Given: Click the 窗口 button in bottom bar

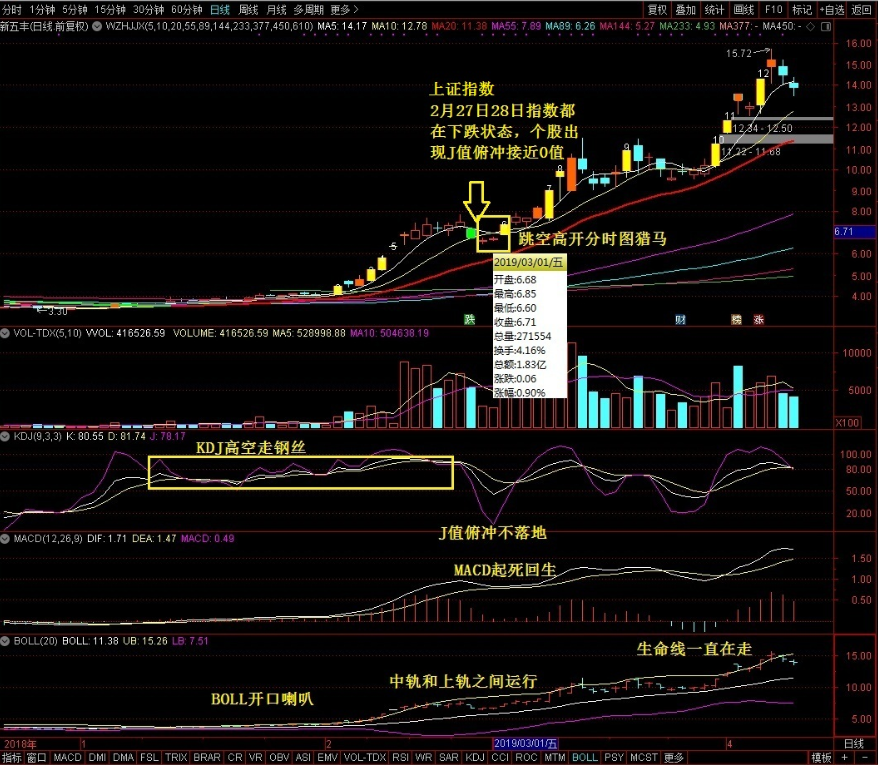Looking at the screenshot, I should (37, 758).
